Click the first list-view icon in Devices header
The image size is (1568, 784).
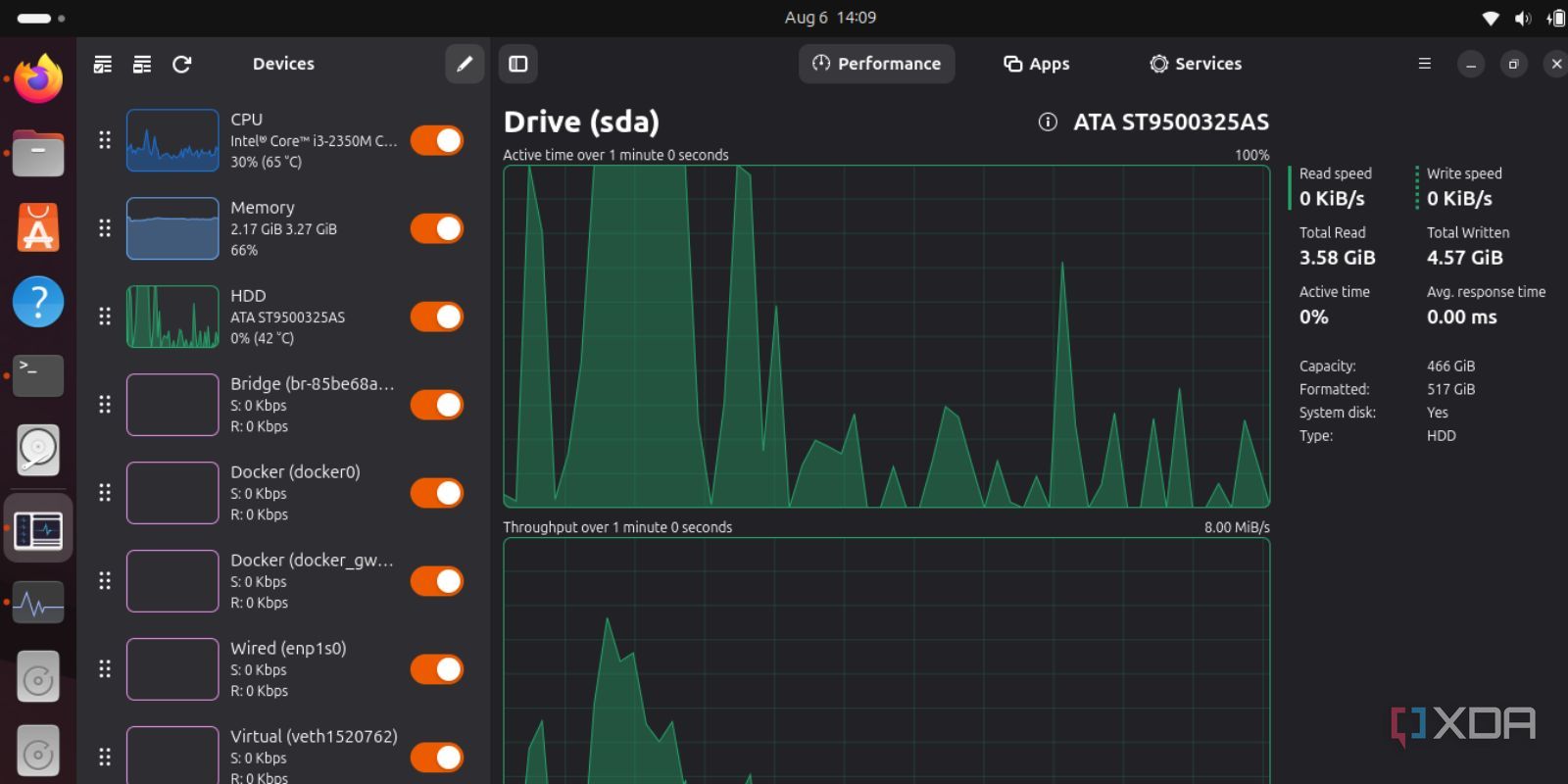pyautogui.click(x=102, y=64)
